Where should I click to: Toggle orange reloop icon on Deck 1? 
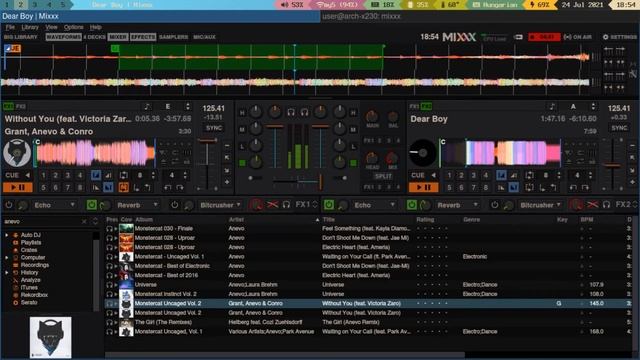pos(123,187)
